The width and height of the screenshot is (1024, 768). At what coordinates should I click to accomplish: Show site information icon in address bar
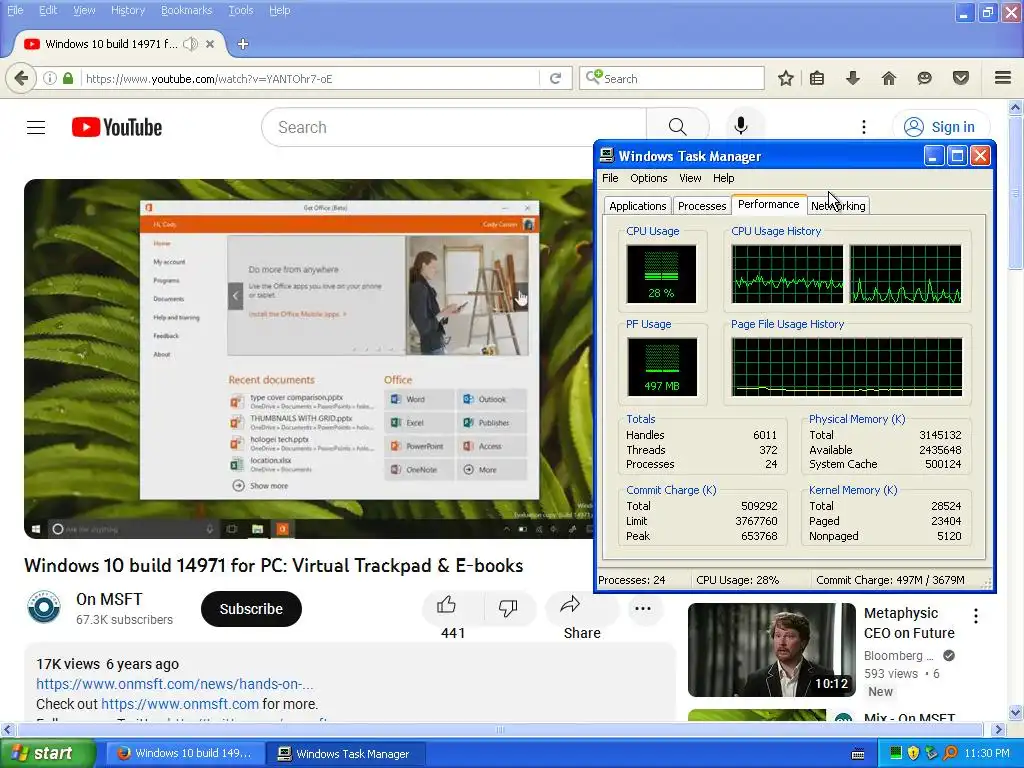click(50, 78)
